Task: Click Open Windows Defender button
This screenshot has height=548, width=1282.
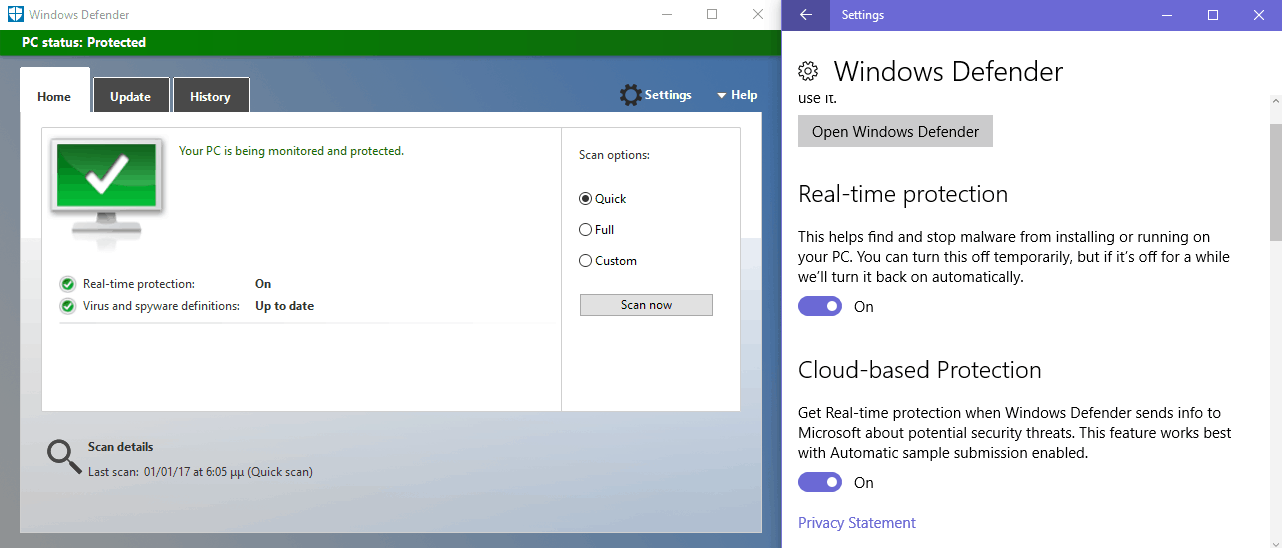Action: tap(895, 131)
